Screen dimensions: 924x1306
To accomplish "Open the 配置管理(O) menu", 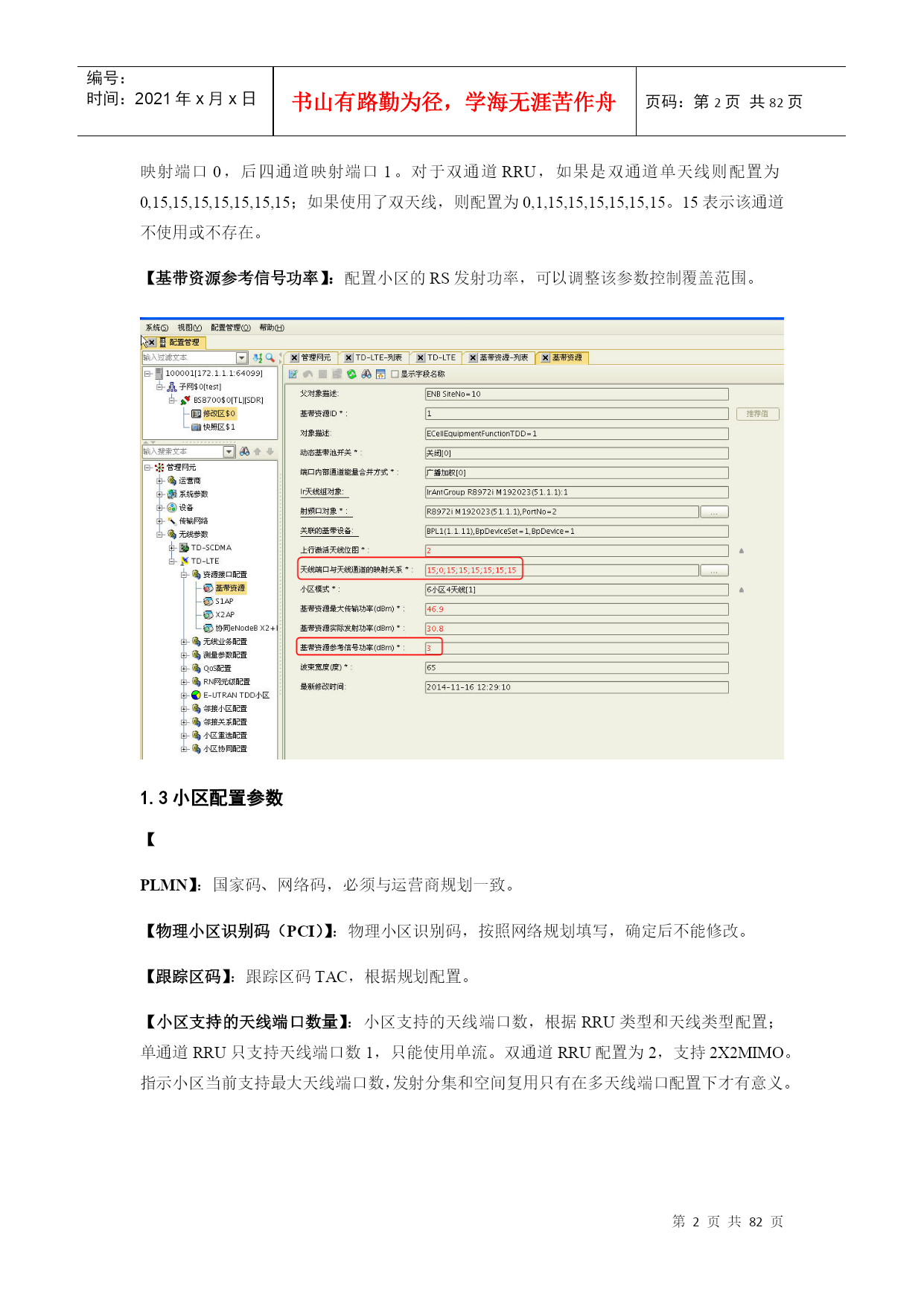I will (x=230, y=328).
